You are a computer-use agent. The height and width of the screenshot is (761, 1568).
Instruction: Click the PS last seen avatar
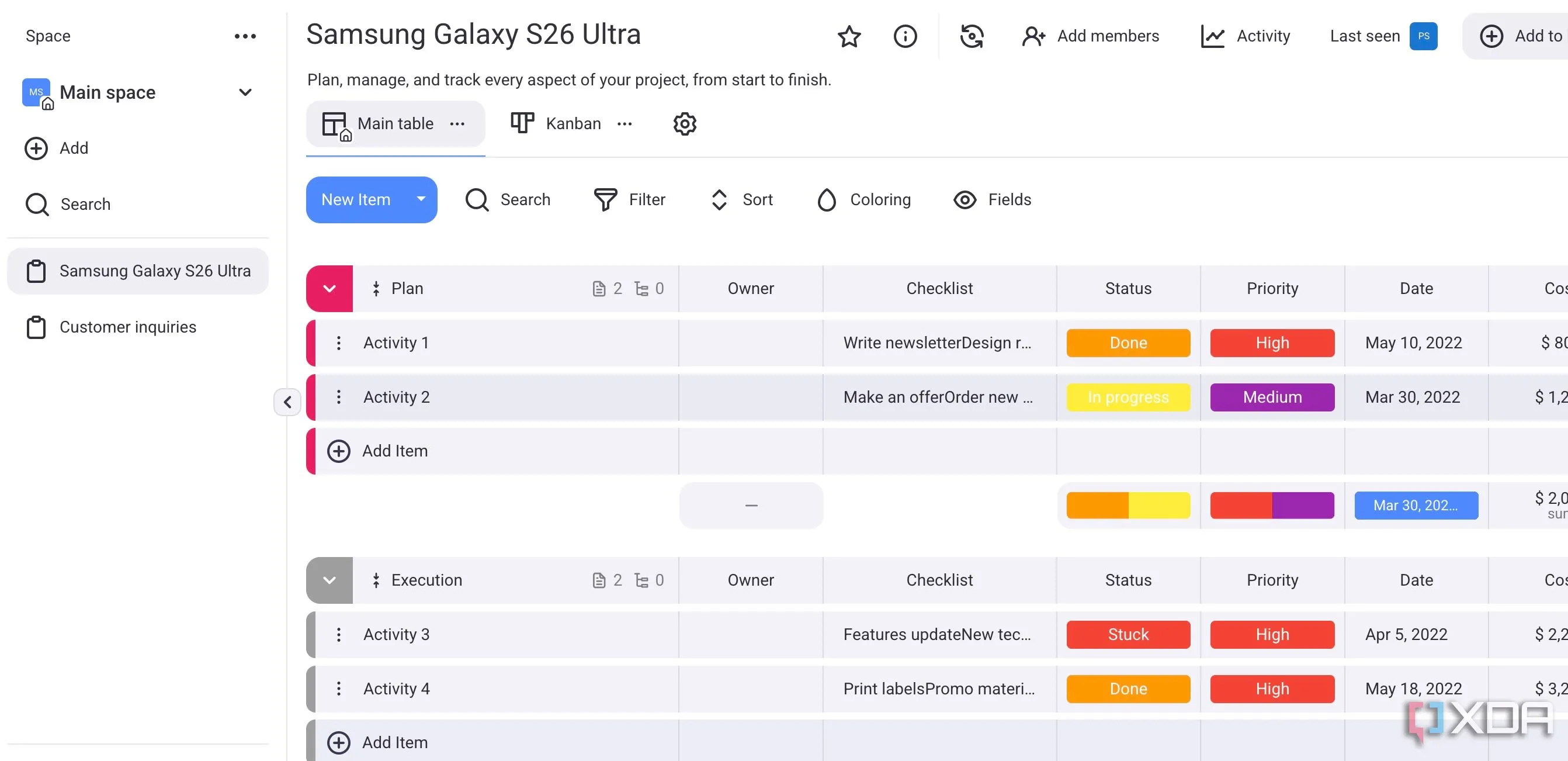(1424, 36)
